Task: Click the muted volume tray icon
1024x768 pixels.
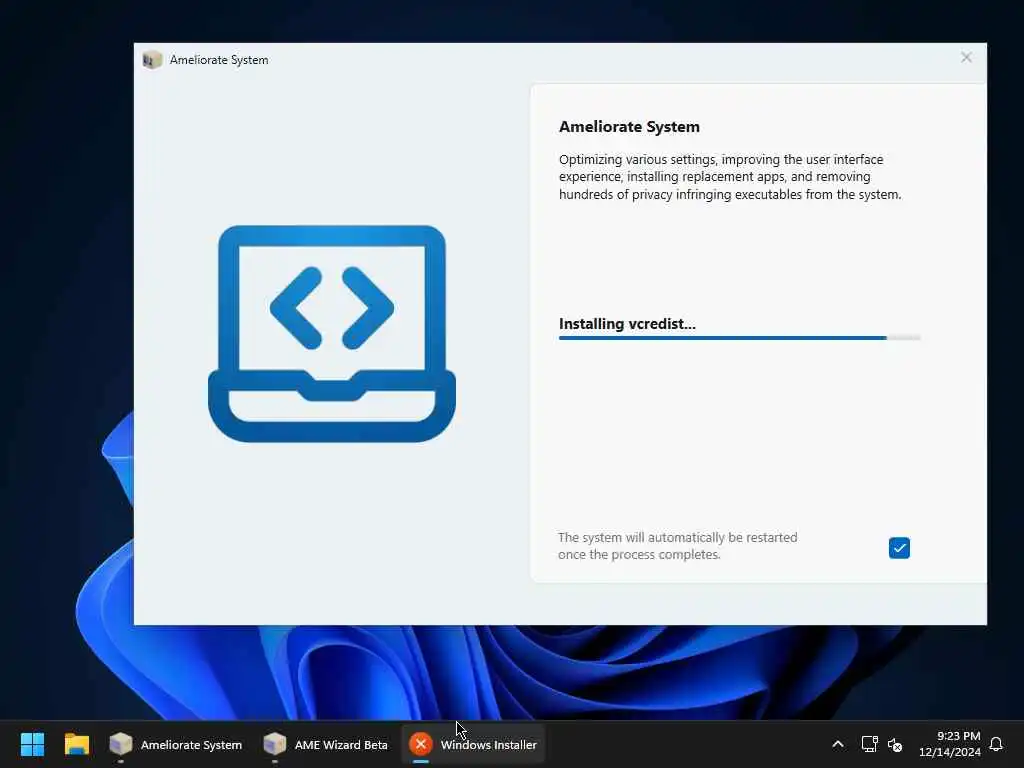Action: (x=895, y=744)
